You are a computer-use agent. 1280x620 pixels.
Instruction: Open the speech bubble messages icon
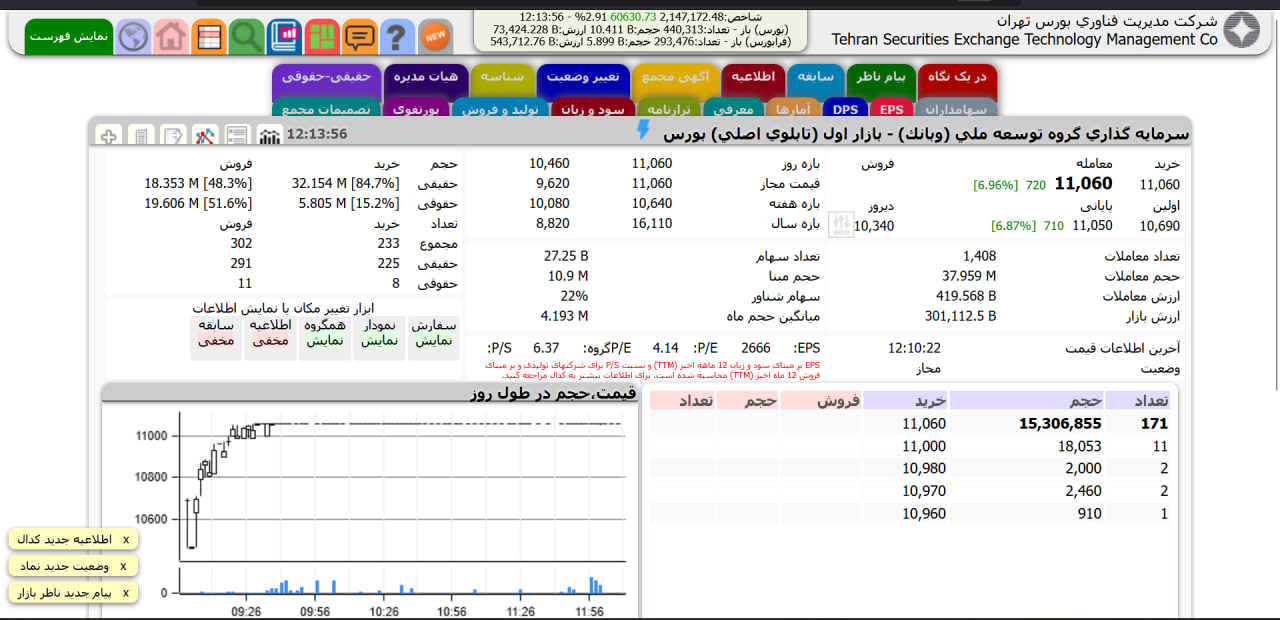coord(360,37)
